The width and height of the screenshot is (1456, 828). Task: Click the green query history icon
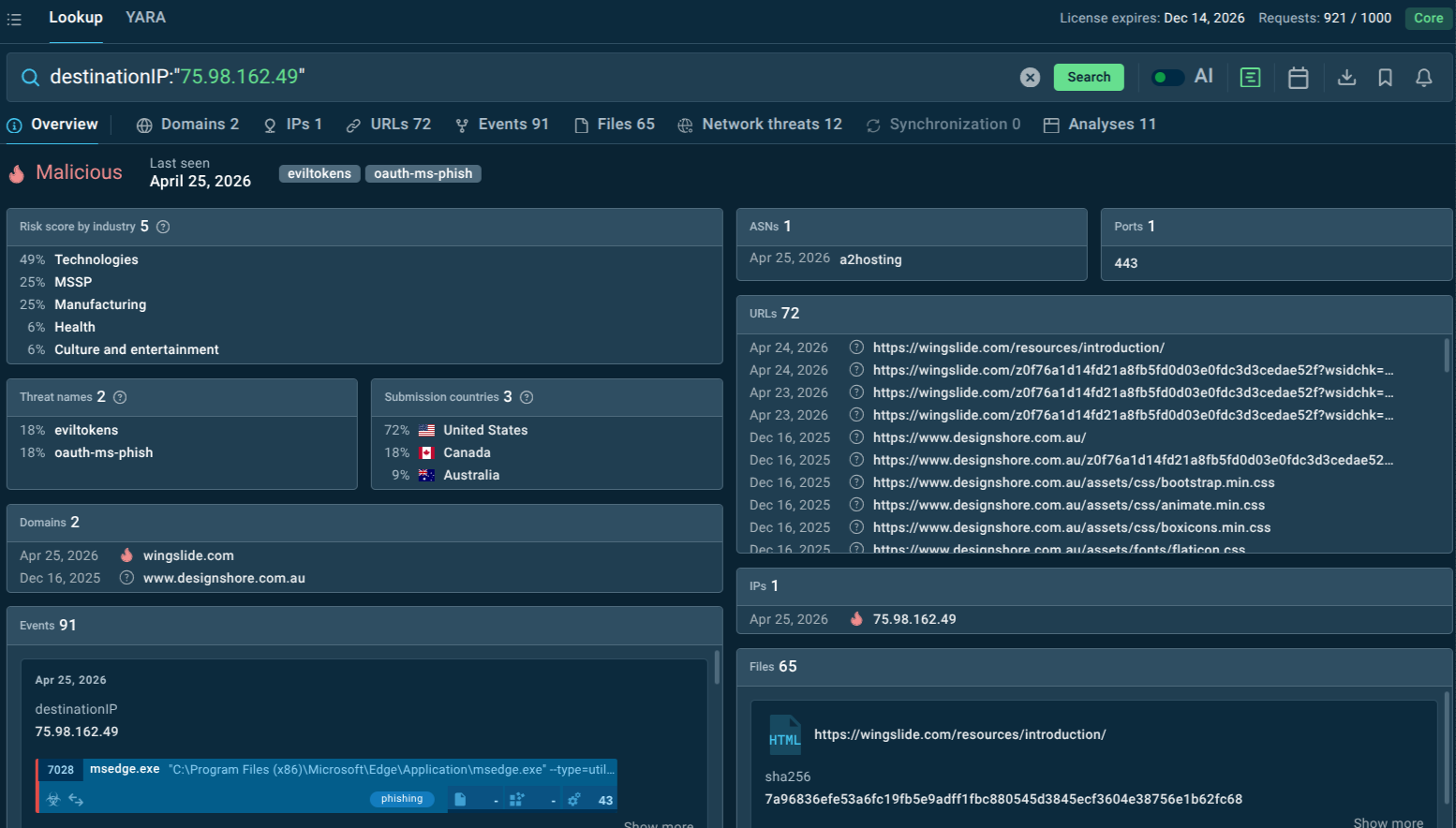coord(1250,77)
